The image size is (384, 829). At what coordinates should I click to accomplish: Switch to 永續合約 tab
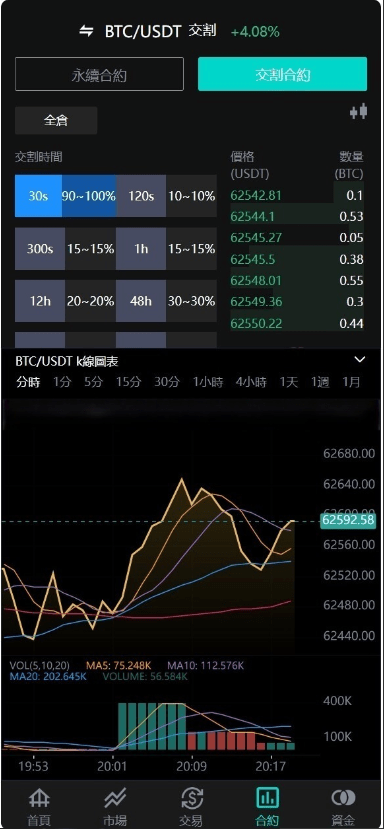pos(99,75)
